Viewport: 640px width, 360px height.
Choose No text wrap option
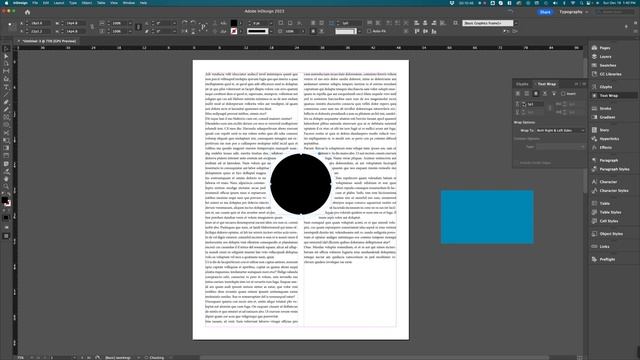click(518, 94)
